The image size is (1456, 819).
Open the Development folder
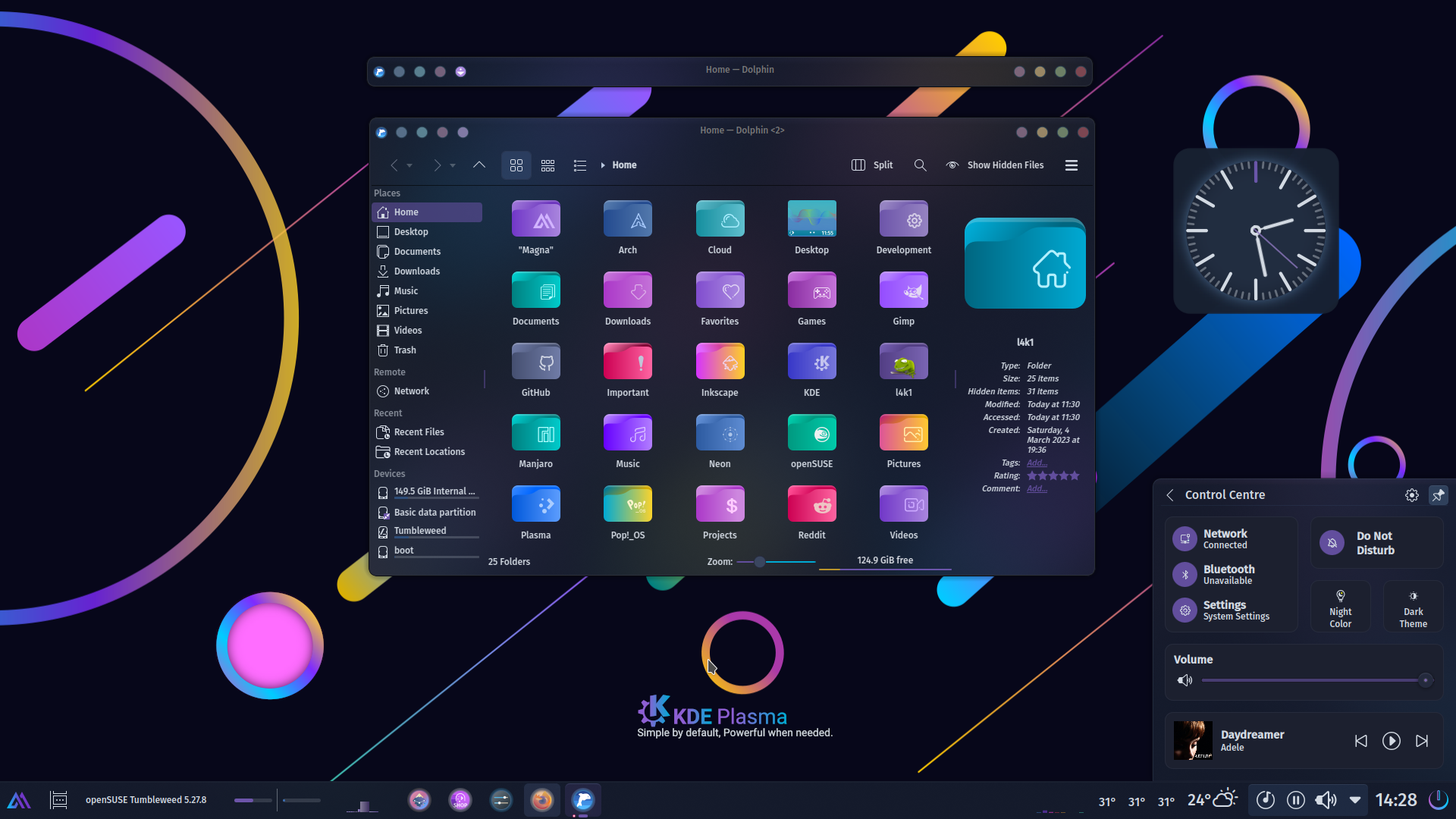click(x=903, y=220)
